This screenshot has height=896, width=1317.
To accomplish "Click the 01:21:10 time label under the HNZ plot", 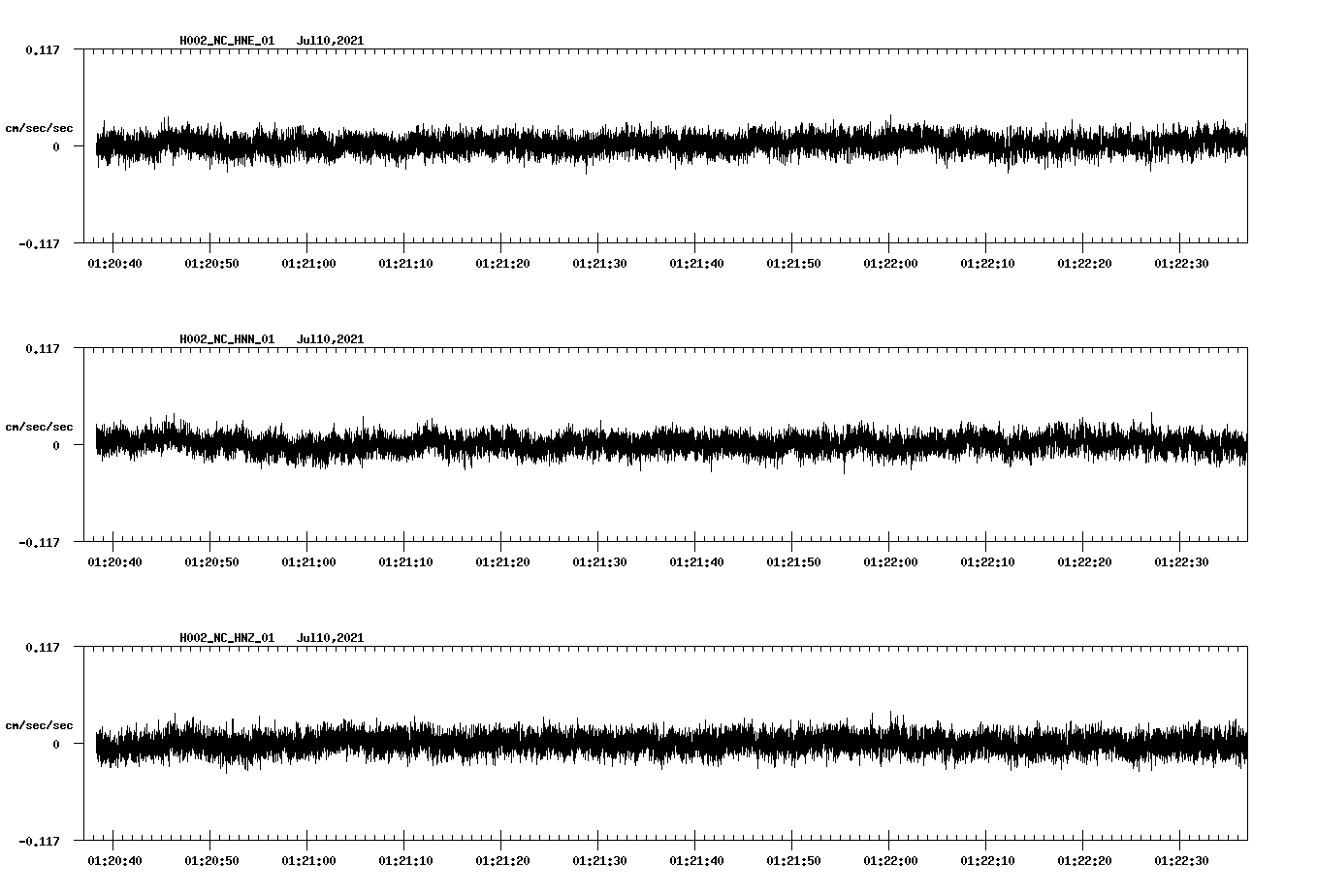I will pyautogui.click(x=405, y=861).
